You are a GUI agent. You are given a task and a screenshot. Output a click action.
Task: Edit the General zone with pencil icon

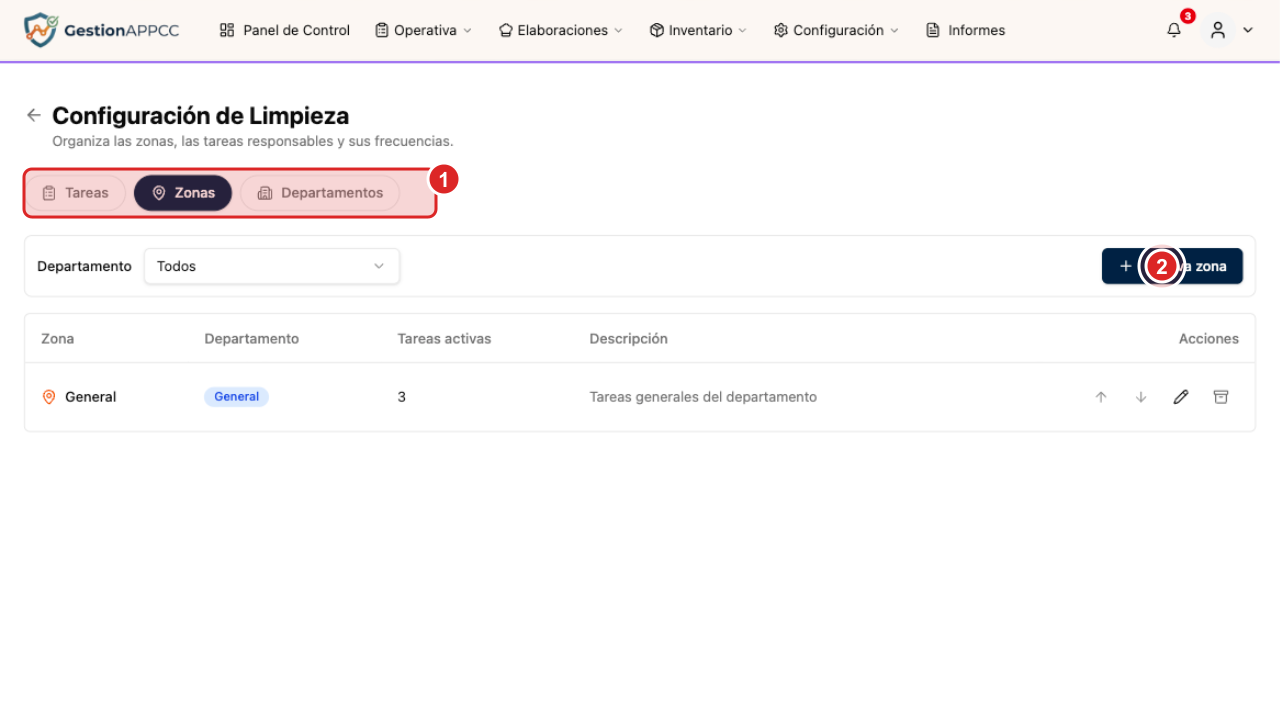(x=1181, y=397)
